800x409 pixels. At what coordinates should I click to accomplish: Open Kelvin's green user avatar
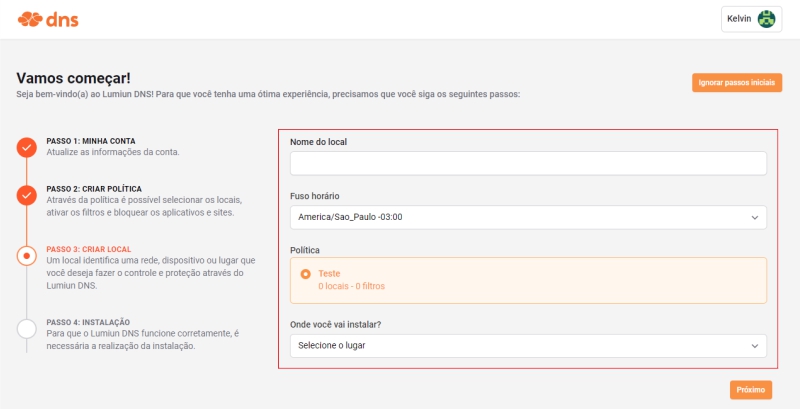[x=766, y=19]
